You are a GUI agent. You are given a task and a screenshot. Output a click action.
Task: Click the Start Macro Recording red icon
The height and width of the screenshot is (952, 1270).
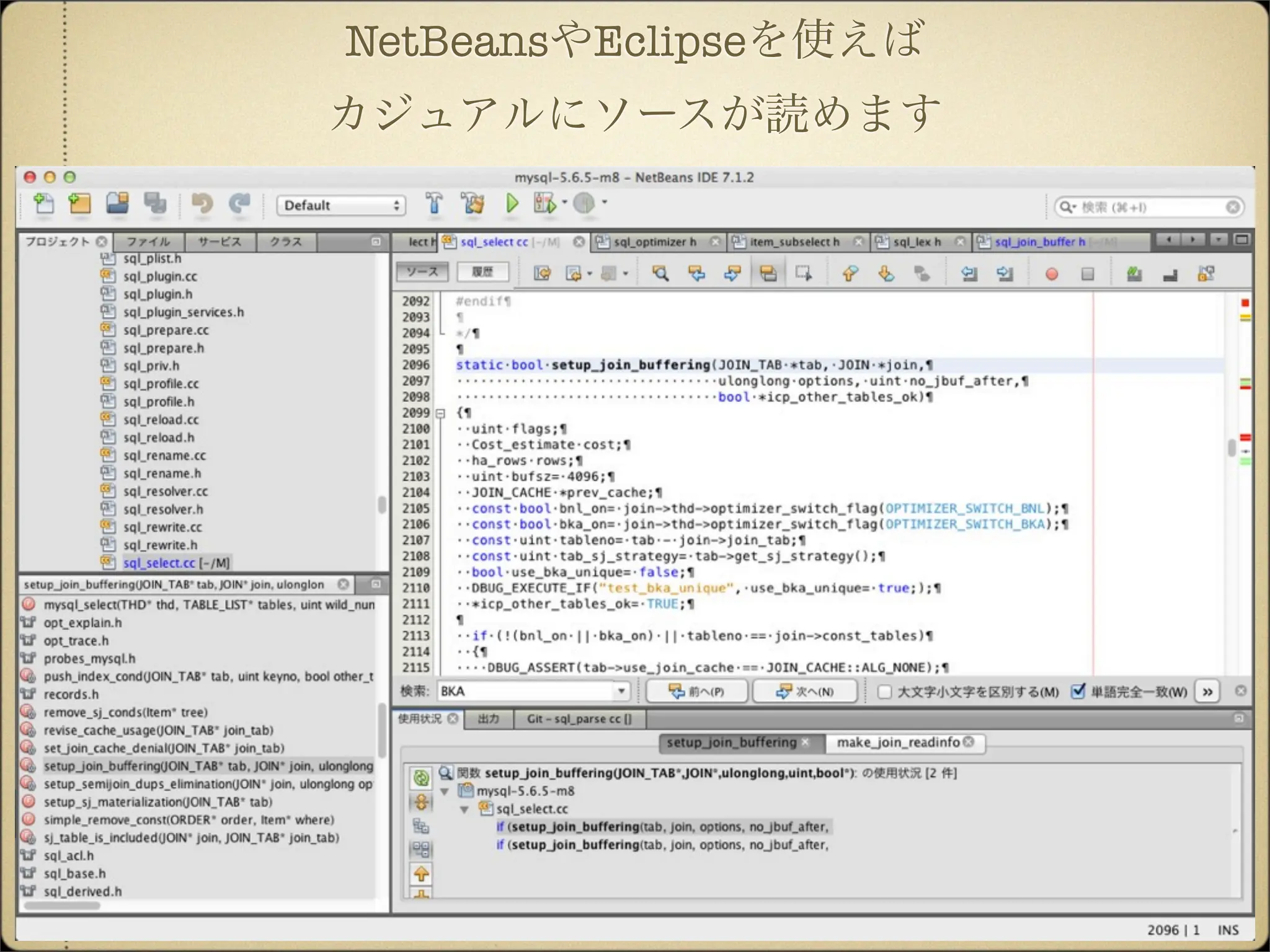(x=1052, y=274)
